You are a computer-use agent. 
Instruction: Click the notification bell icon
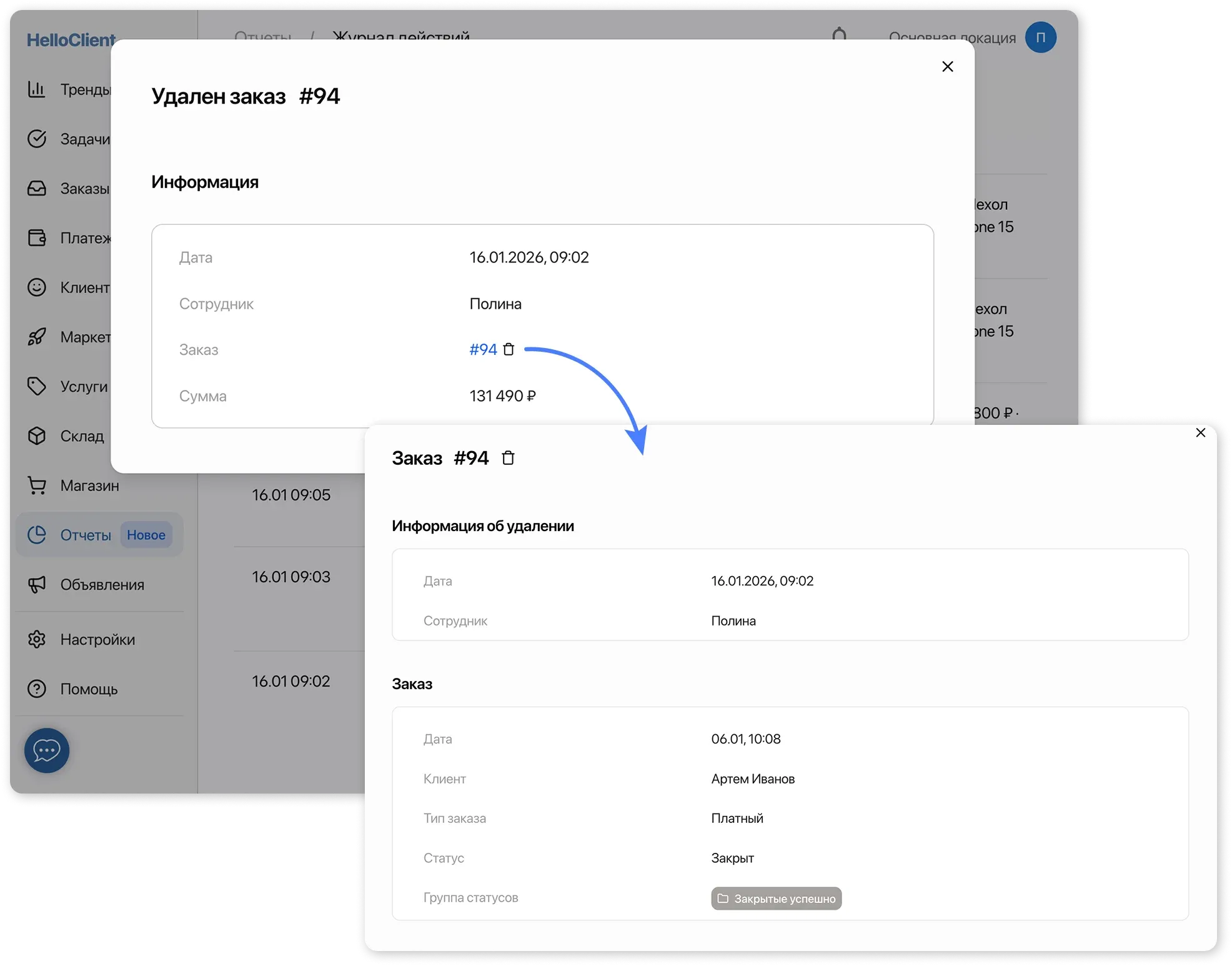tap(840, 34)
